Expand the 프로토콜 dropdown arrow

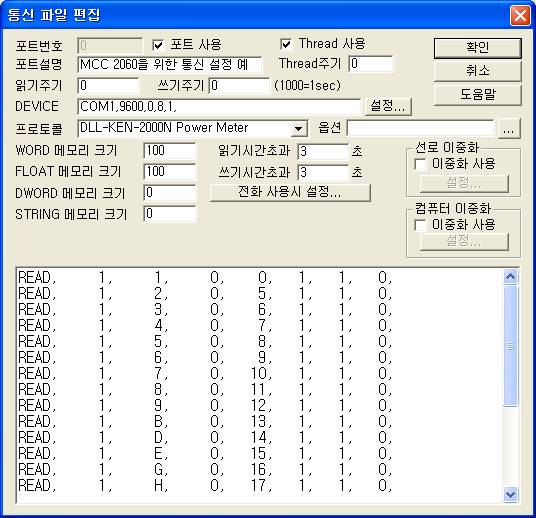298,129
